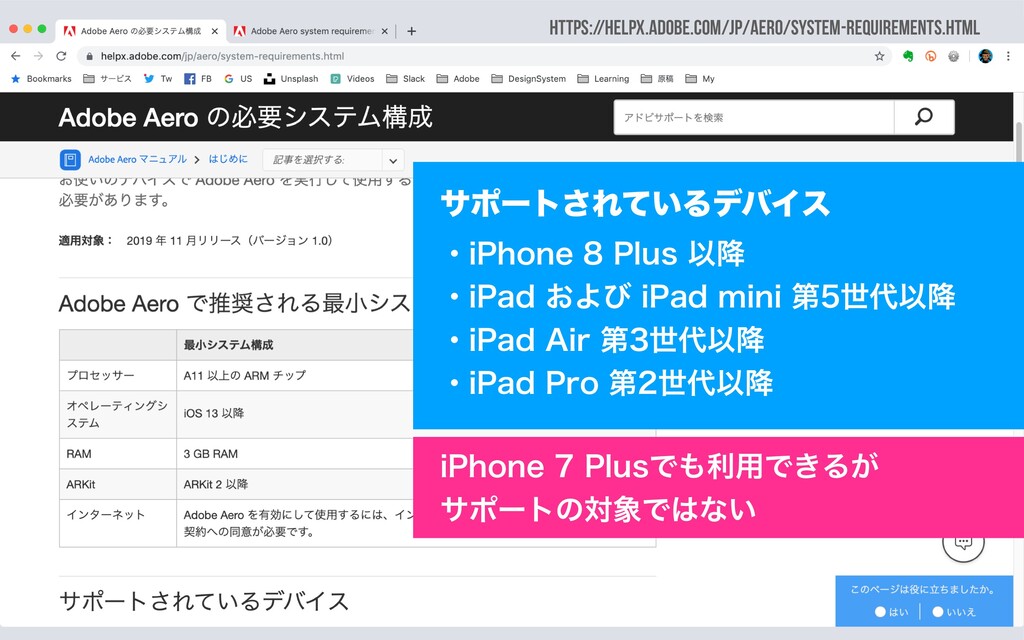Go forward with the browser forward arrow
Image resolution: width=1024 pixels, height=640 pixels.
point(39,56)
